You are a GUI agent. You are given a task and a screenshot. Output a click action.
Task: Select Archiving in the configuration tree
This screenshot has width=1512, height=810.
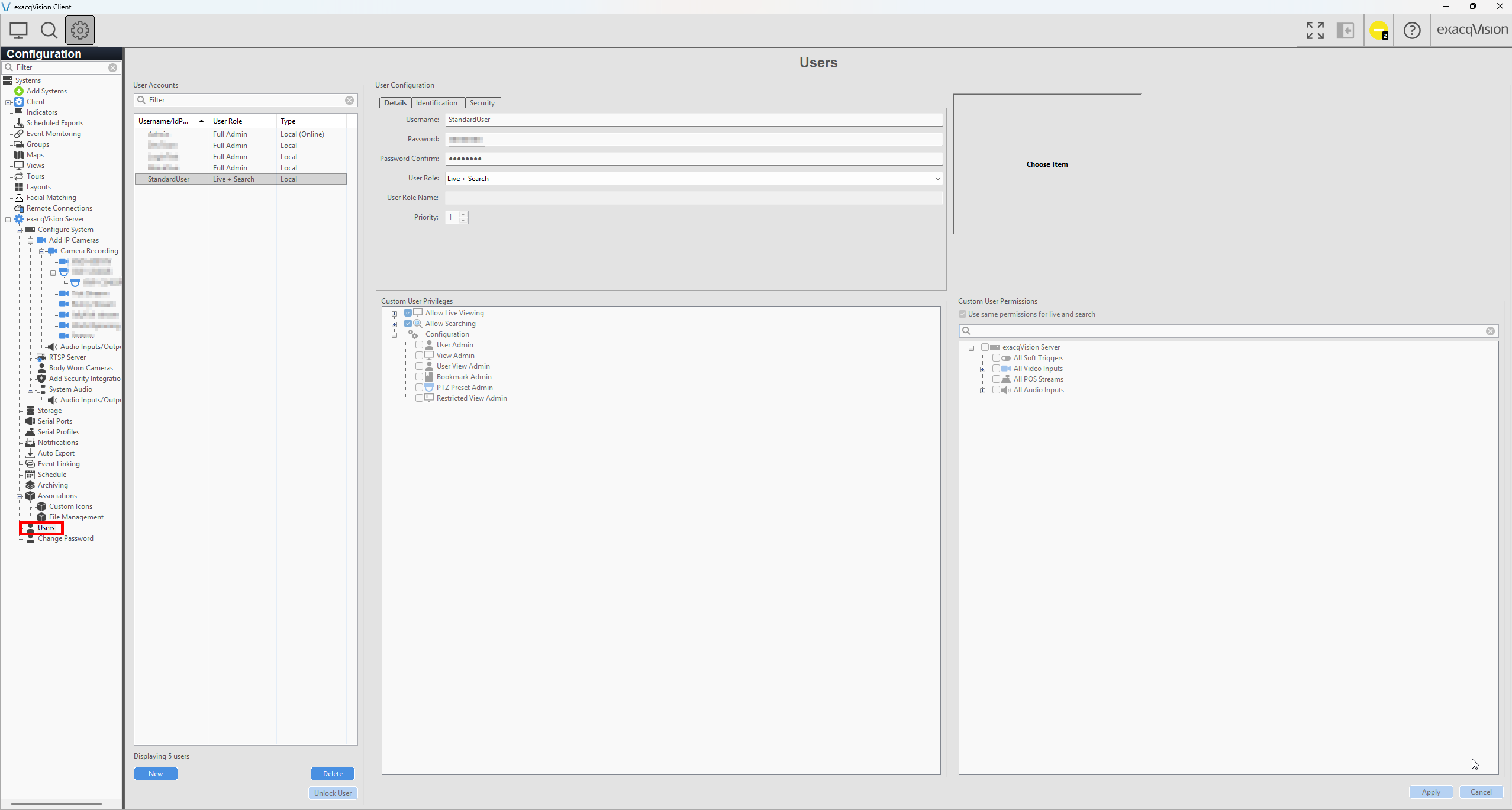[53, 485]
